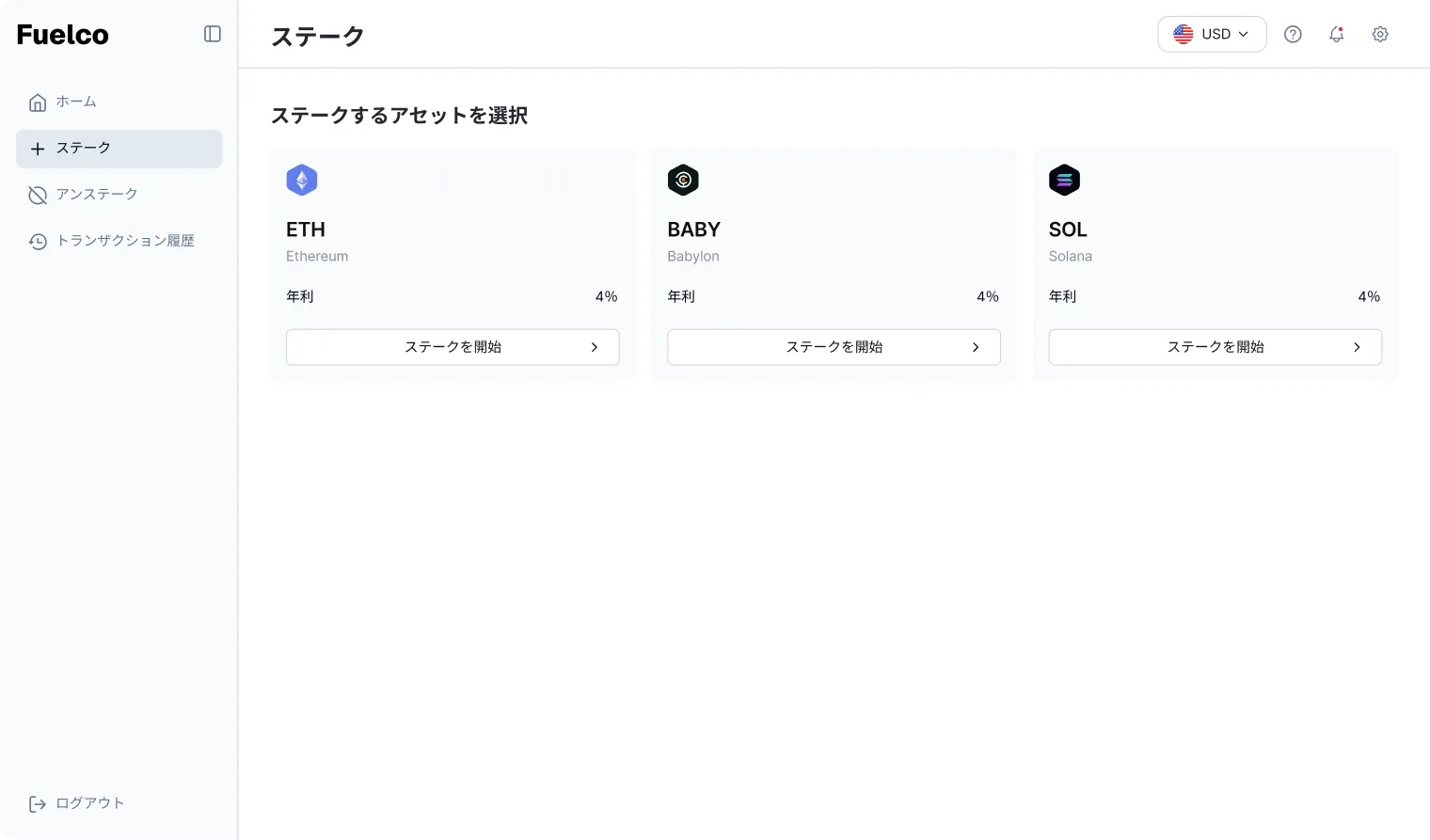Click the Ethereum logo icon on the ETH card

point(302,180)
